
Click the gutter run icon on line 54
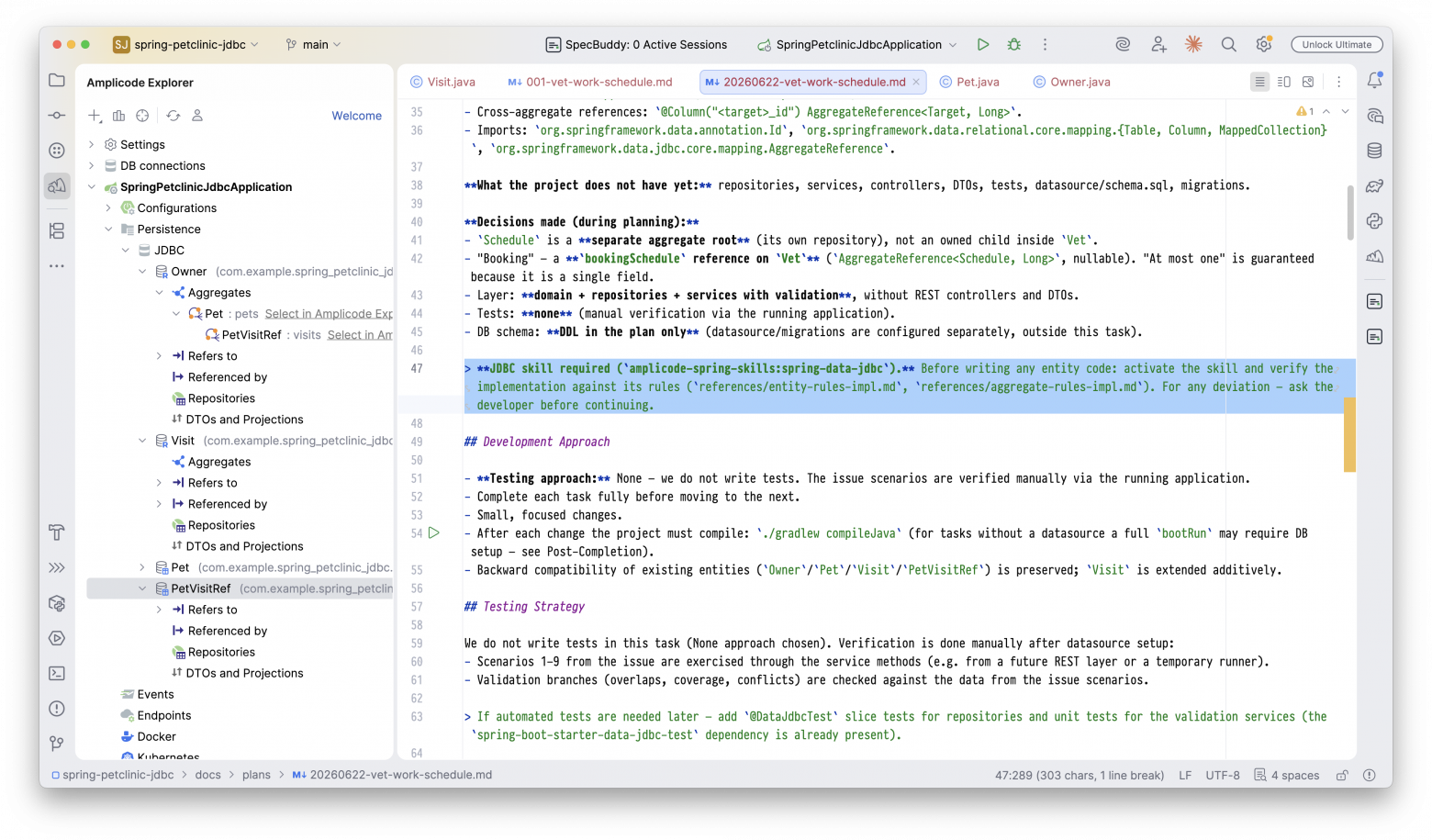tap(434, 532)
